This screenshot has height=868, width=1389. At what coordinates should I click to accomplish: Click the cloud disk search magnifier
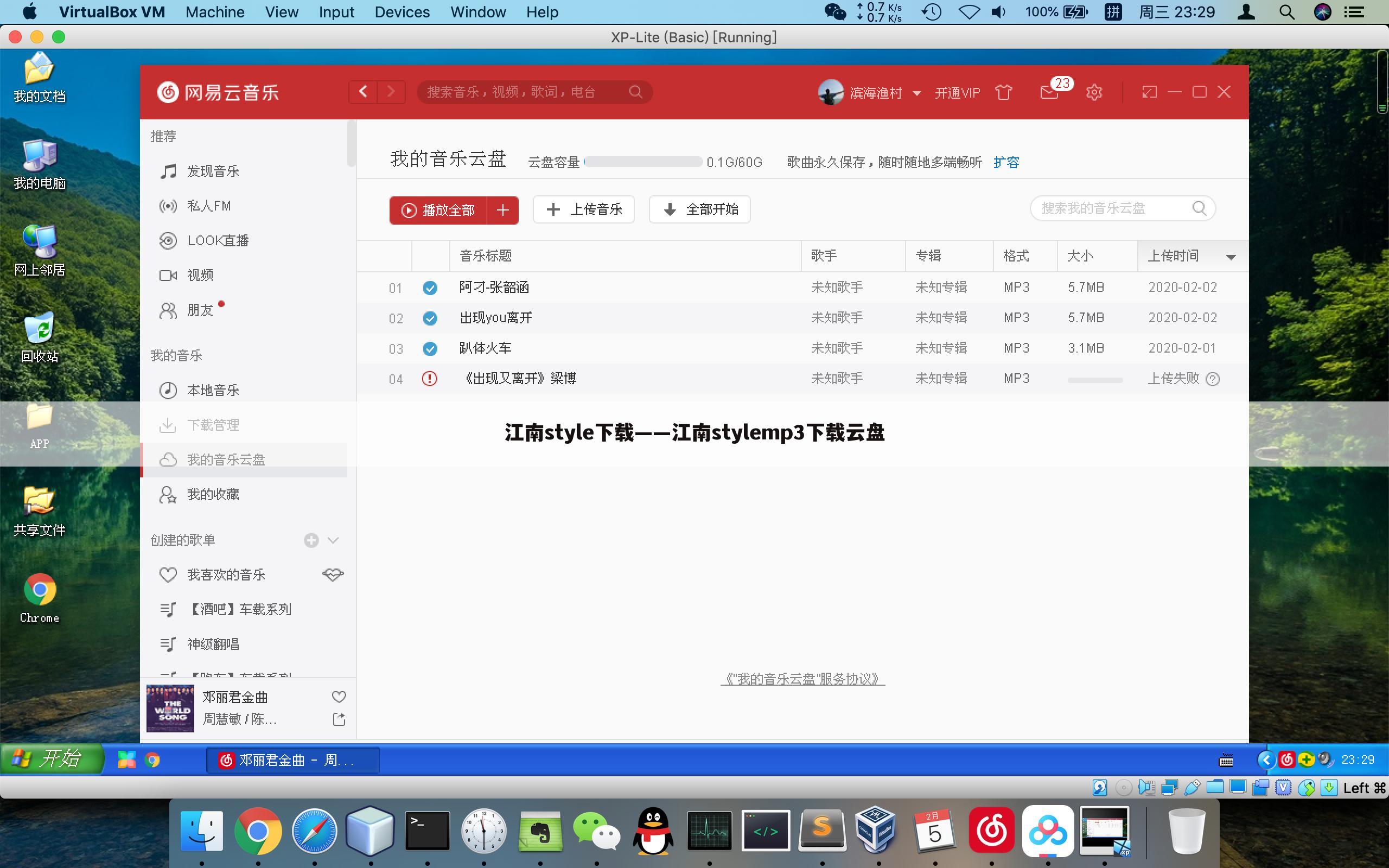pos(1199,208)
